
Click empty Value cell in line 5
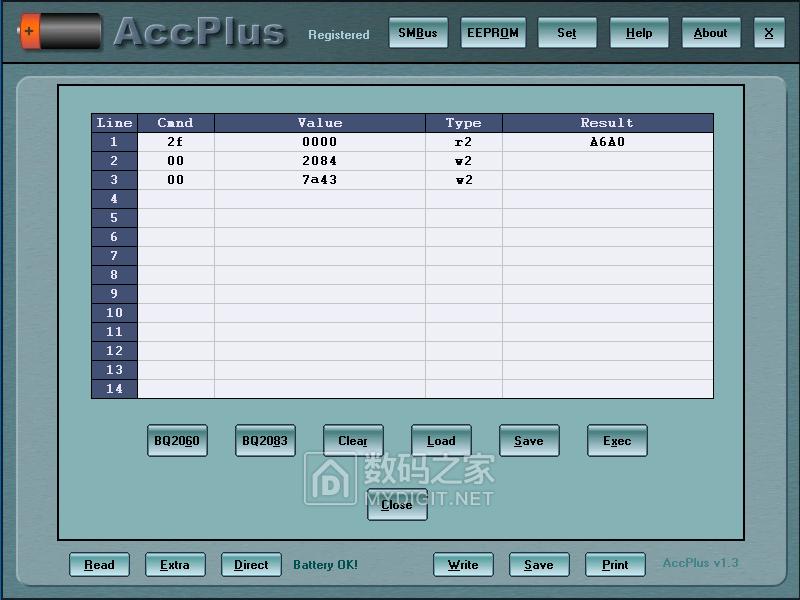320,218
